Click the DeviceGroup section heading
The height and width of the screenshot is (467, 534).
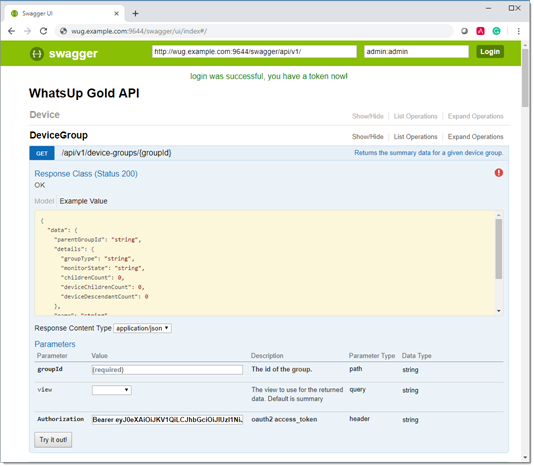click(59, 135)
